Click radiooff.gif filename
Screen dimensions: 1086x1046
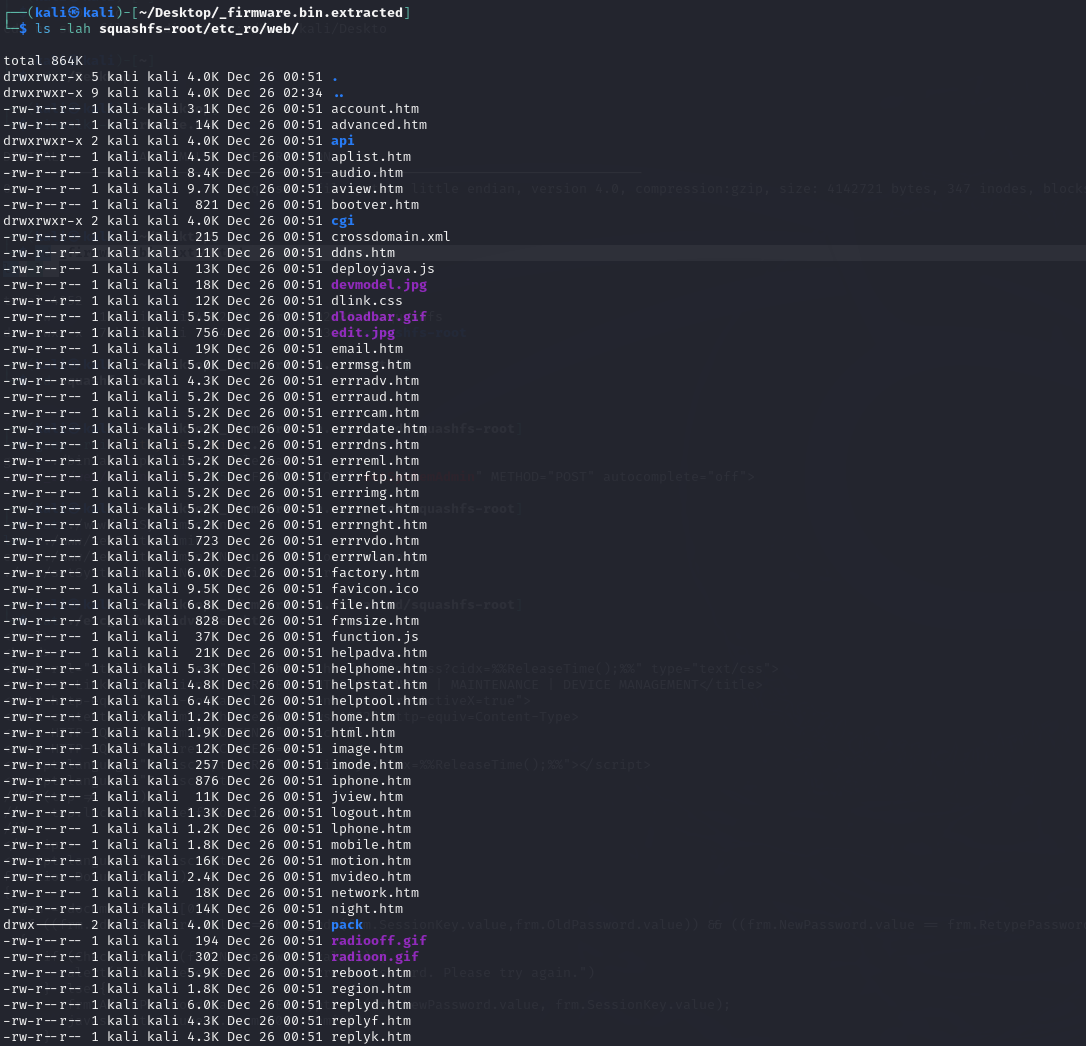(379, 940)
